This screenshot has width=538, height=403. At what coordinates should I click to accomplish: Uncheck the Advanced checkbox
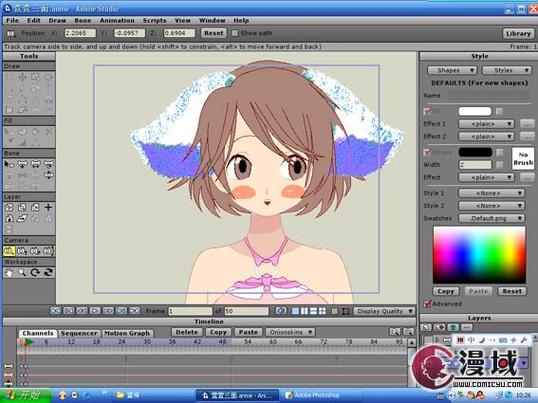(x=428, y=304)
